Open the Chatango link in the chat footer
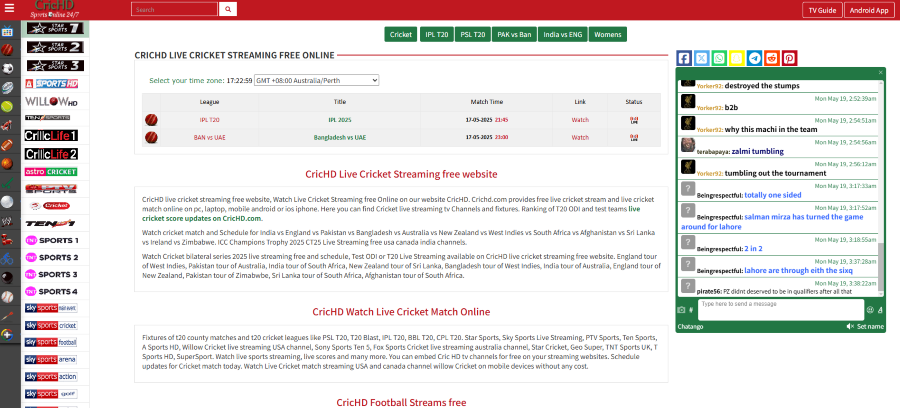This screenshot has width=900, height=408. [x=690, y=327]
